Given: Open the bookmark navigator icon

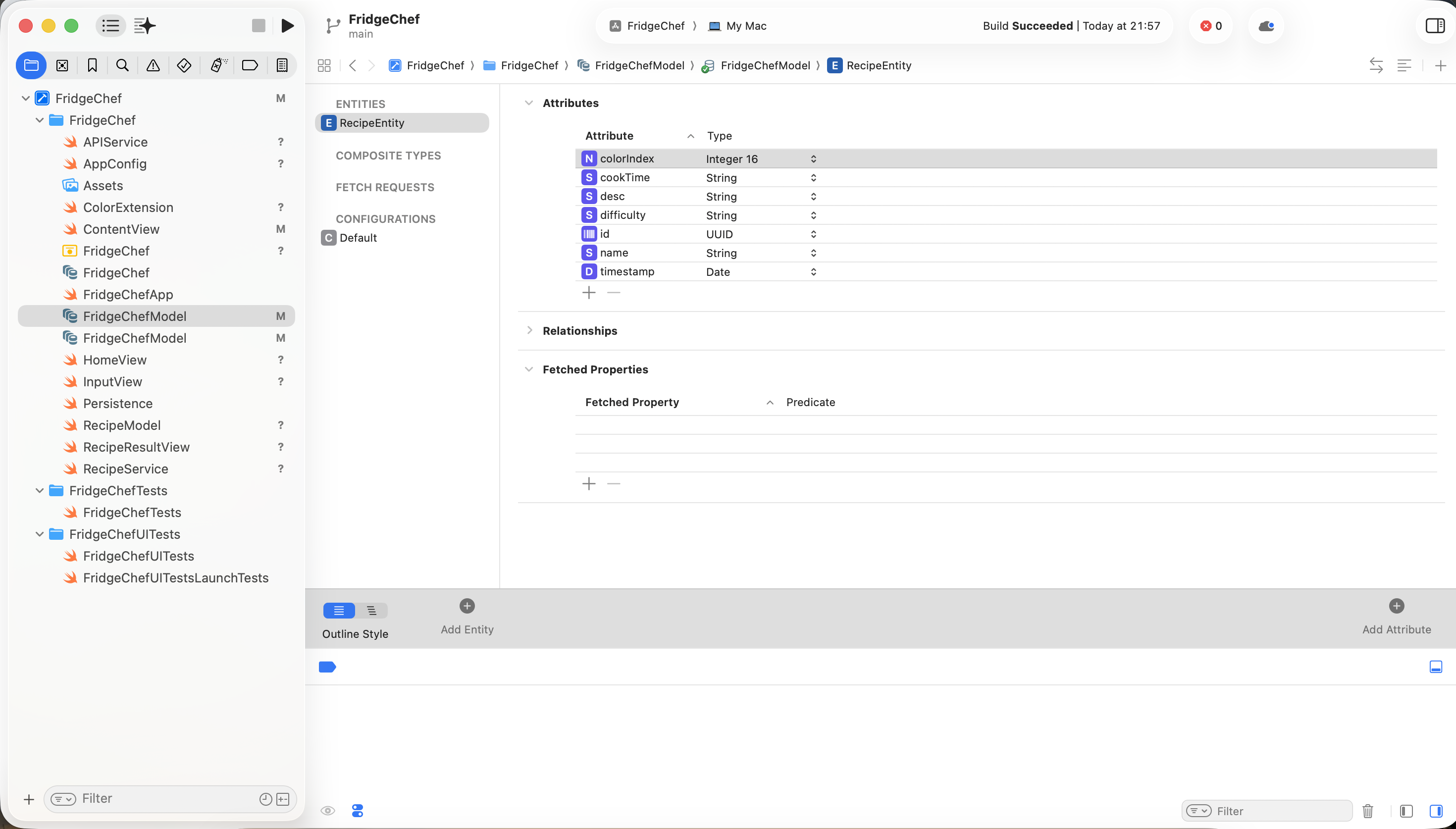Looking at the screenshot, I should point(92,65).
